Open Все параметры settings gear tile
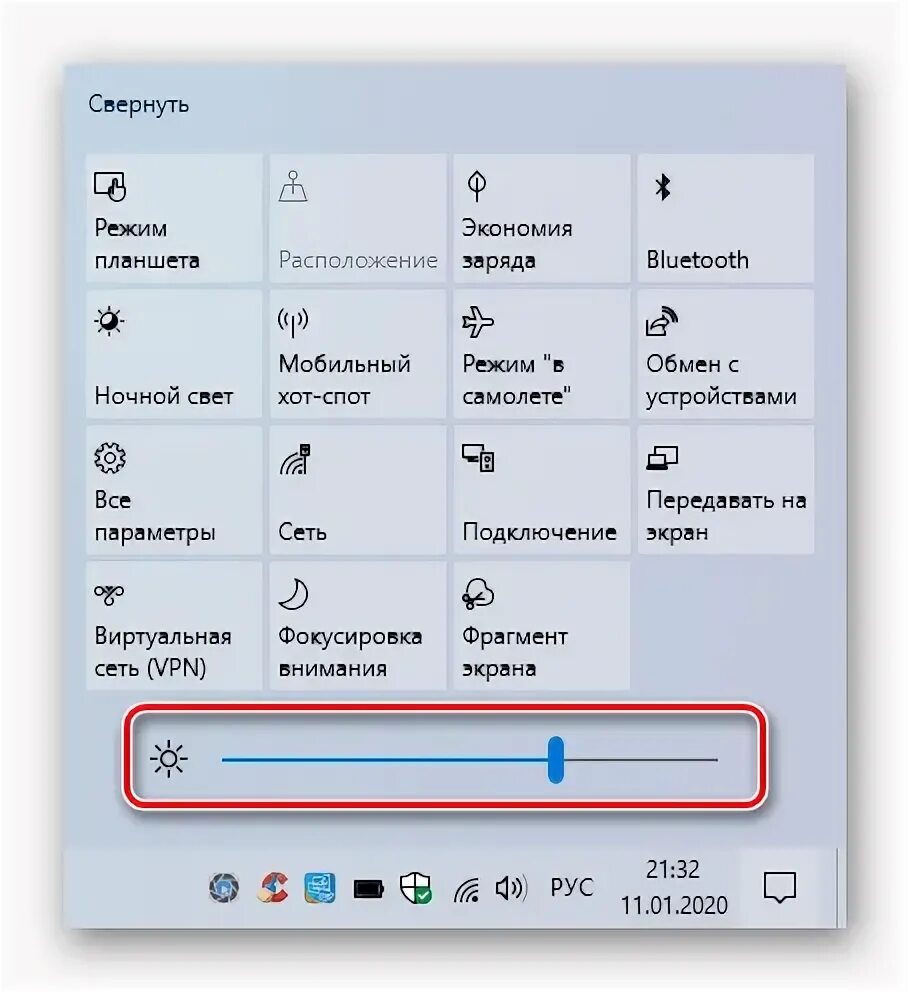This screenshot has height=992, width=910. (174, 490)
